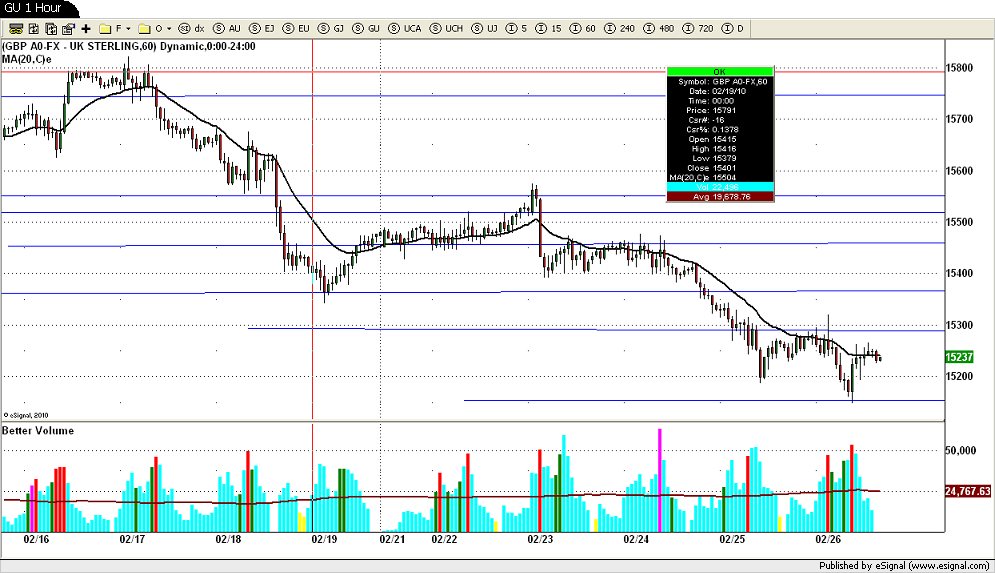Click the double page copy icon
995x573 pixels.
coord(51,29)
